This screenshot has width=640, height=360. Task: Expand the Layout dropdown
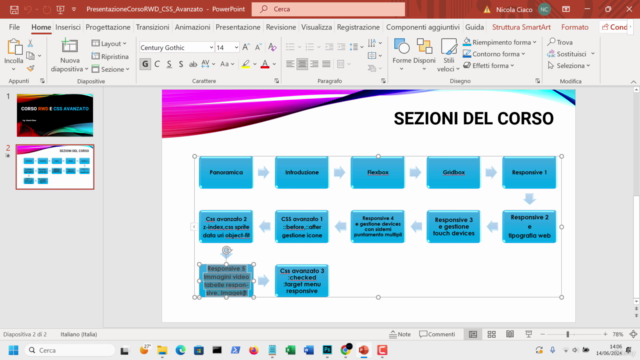[x=109, y=44]
